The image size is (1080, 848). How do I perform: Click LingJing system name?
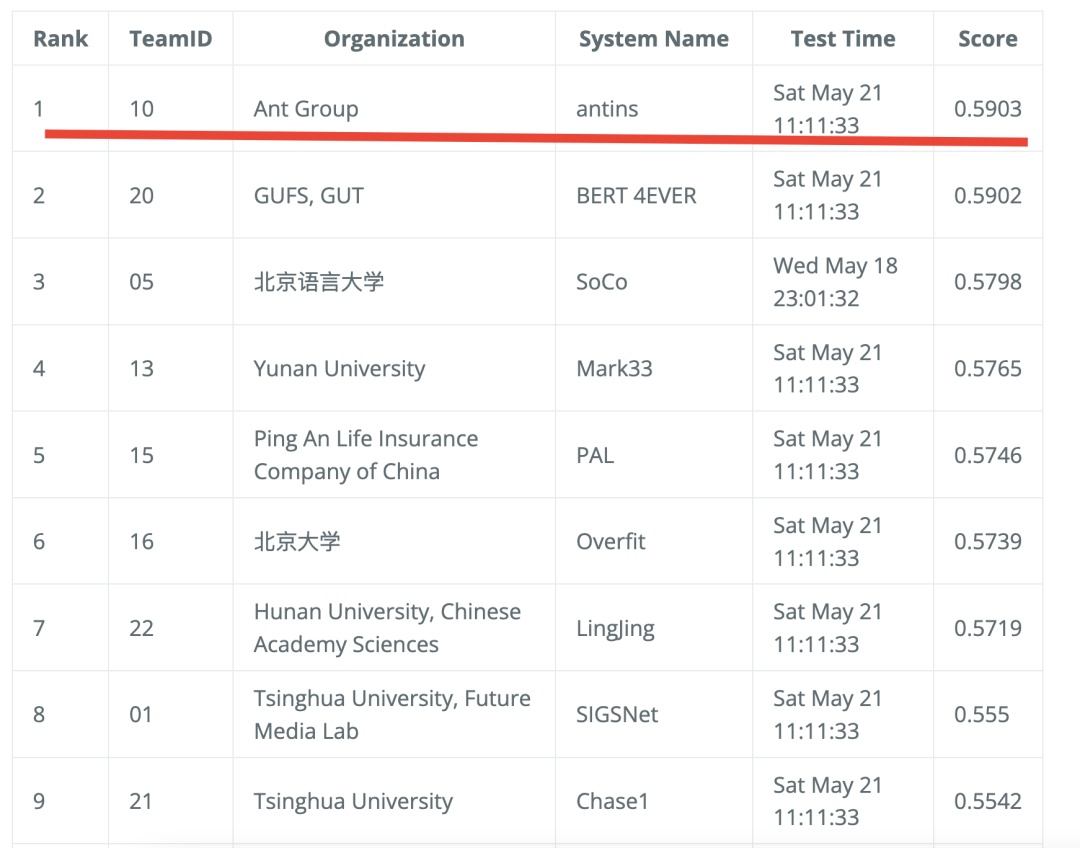615,628
